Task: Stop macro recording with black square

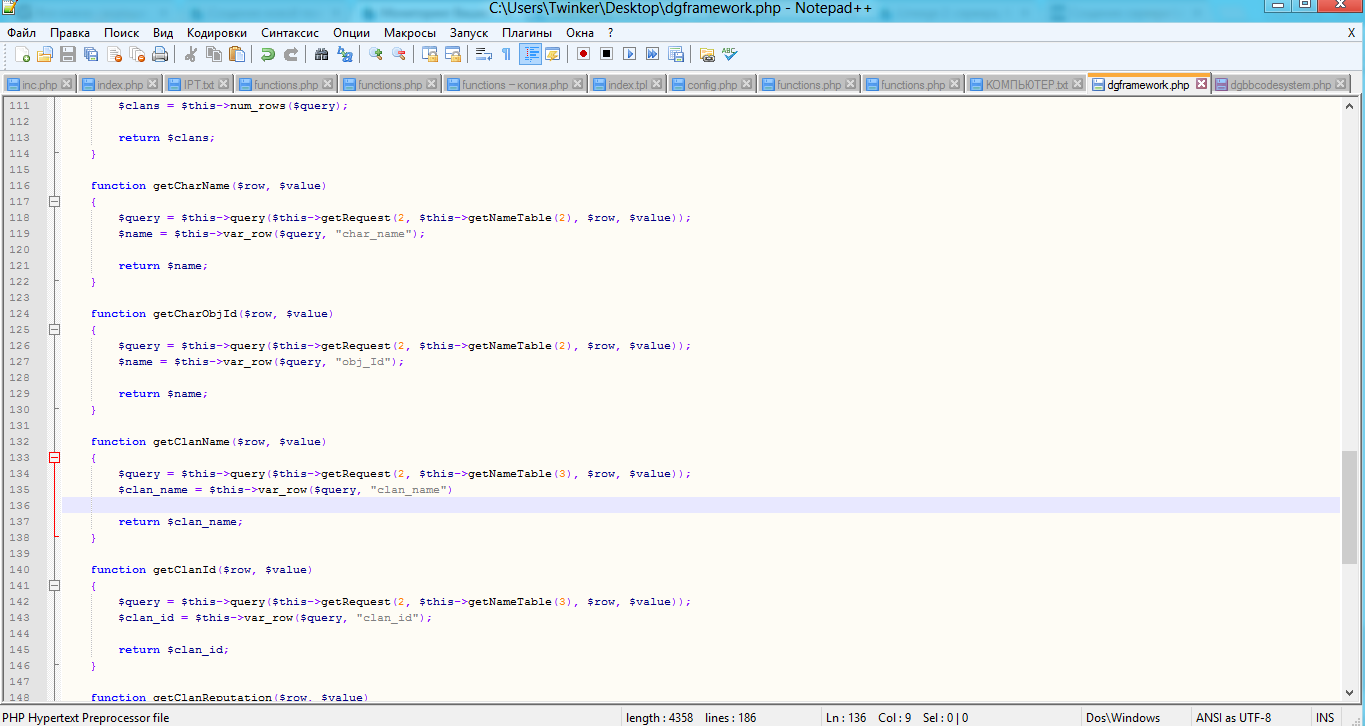Action: click(x=606, y=54)
